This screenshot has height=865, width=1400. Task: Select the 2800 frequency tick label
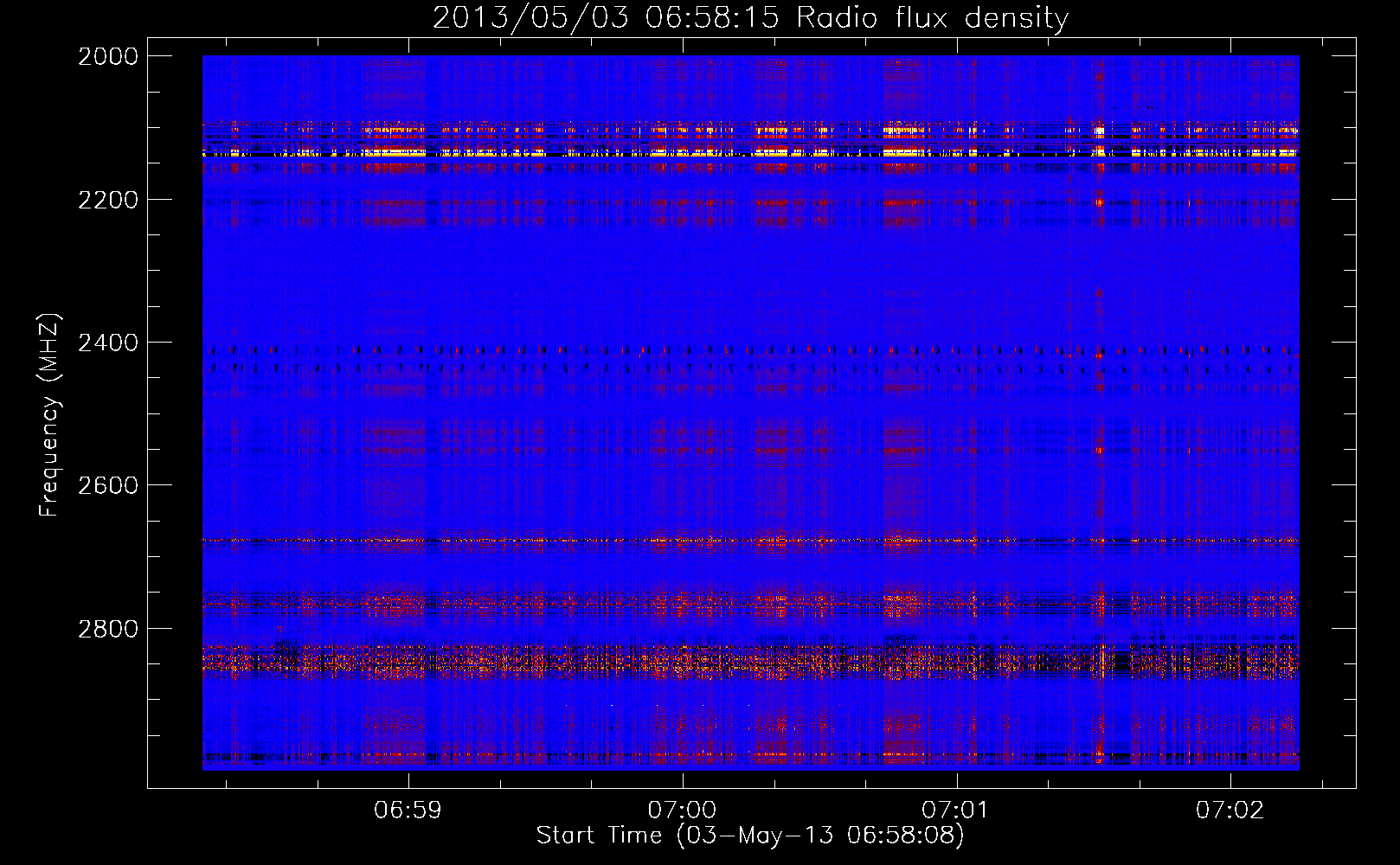pos(108,629)
